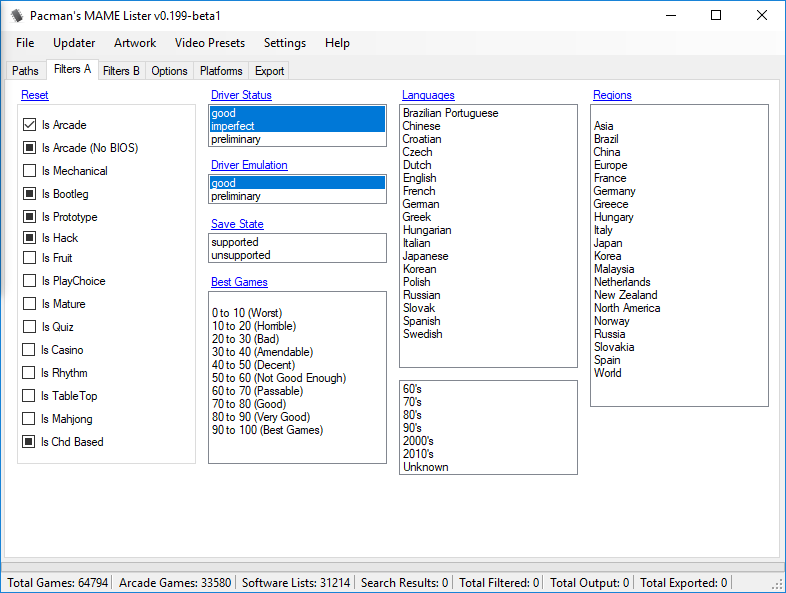Open the File menu
This screenshot has height=593, width=786.
click(x=25, y=43)
